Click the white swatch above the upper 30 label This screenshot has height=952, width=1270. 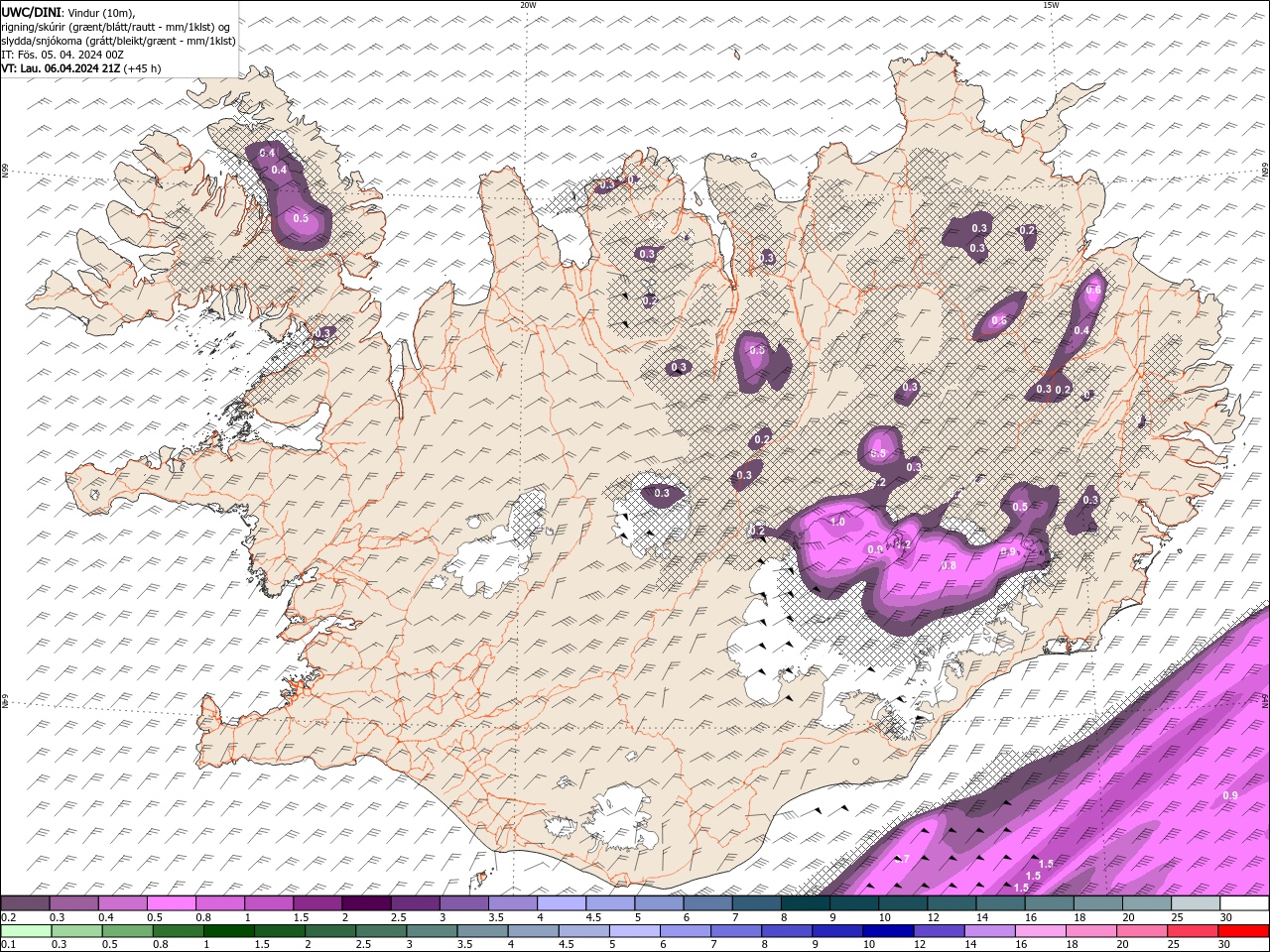pos(1243,903)
